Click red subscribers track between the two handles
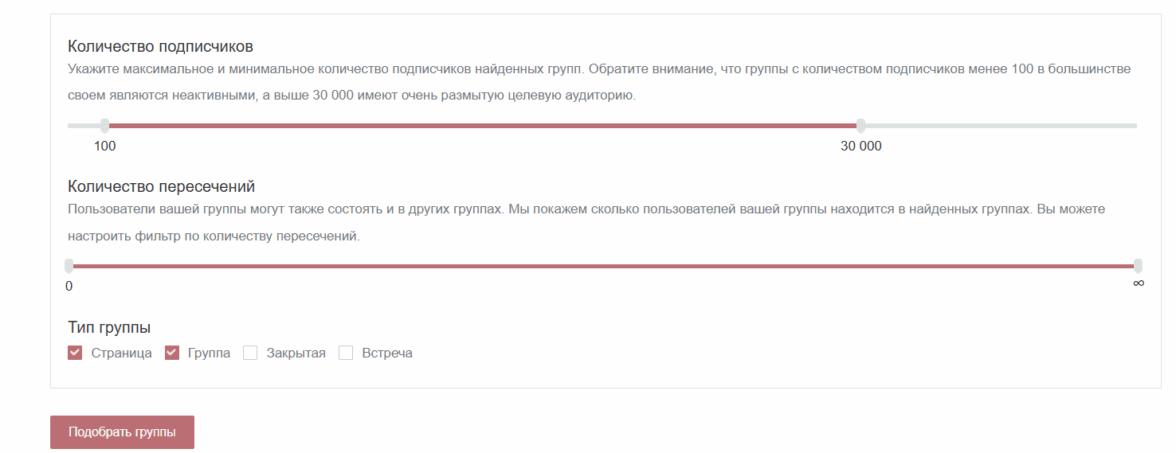 point(480,126)
